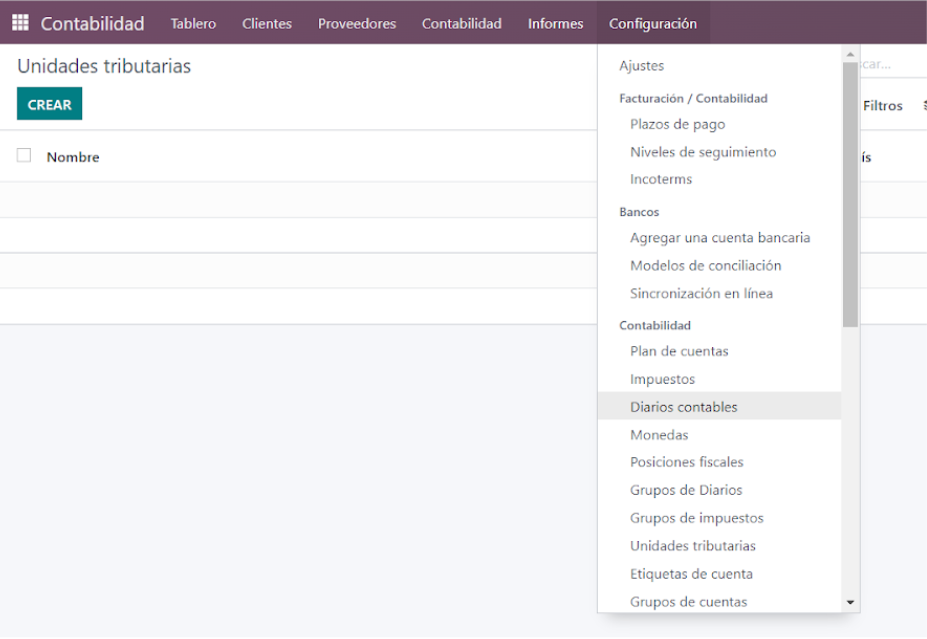Open Ajustes in the Configuración menu
This screenshot has height=639, width=927.
click(x=642, y=66)
